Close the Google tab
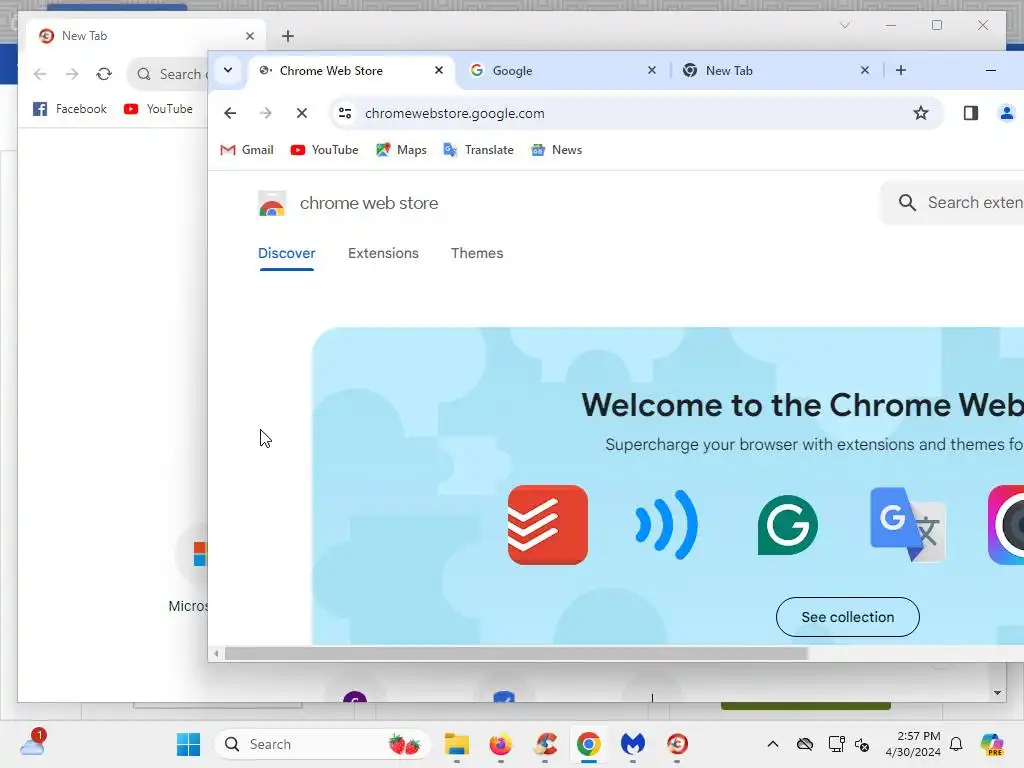The width and height of the screenshot is (1024, 768). (x=652, y=70)
